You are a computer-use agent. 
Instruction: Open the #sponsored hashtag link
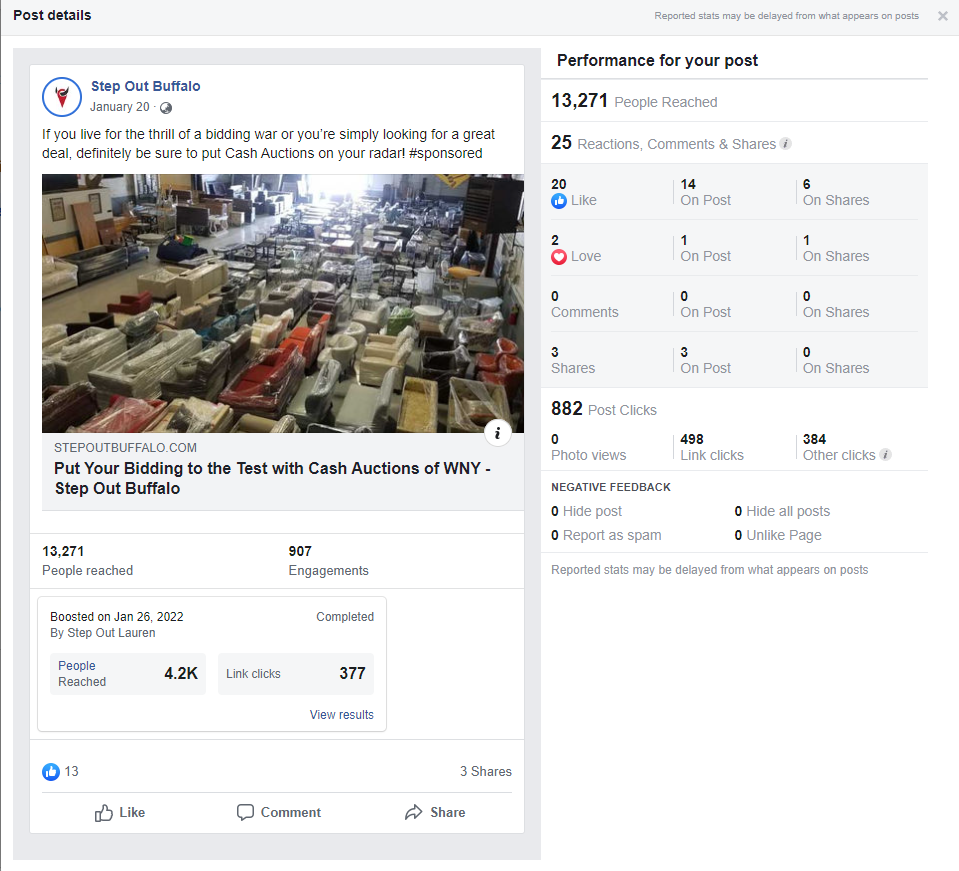click(445, 154)
